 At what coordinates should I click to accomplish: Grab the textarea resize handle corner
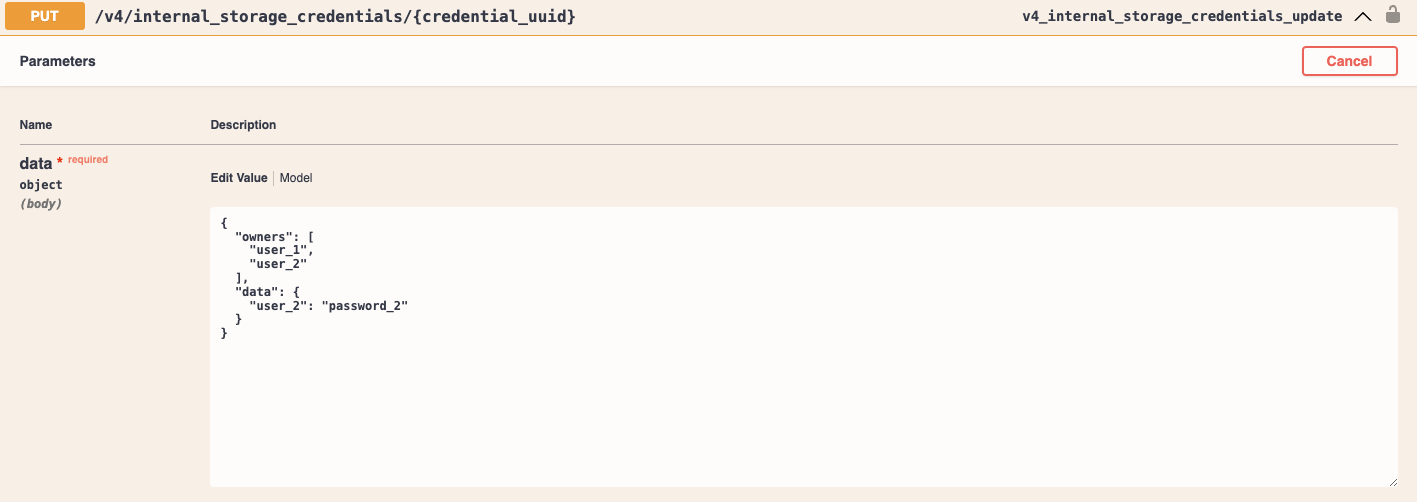1391,480
